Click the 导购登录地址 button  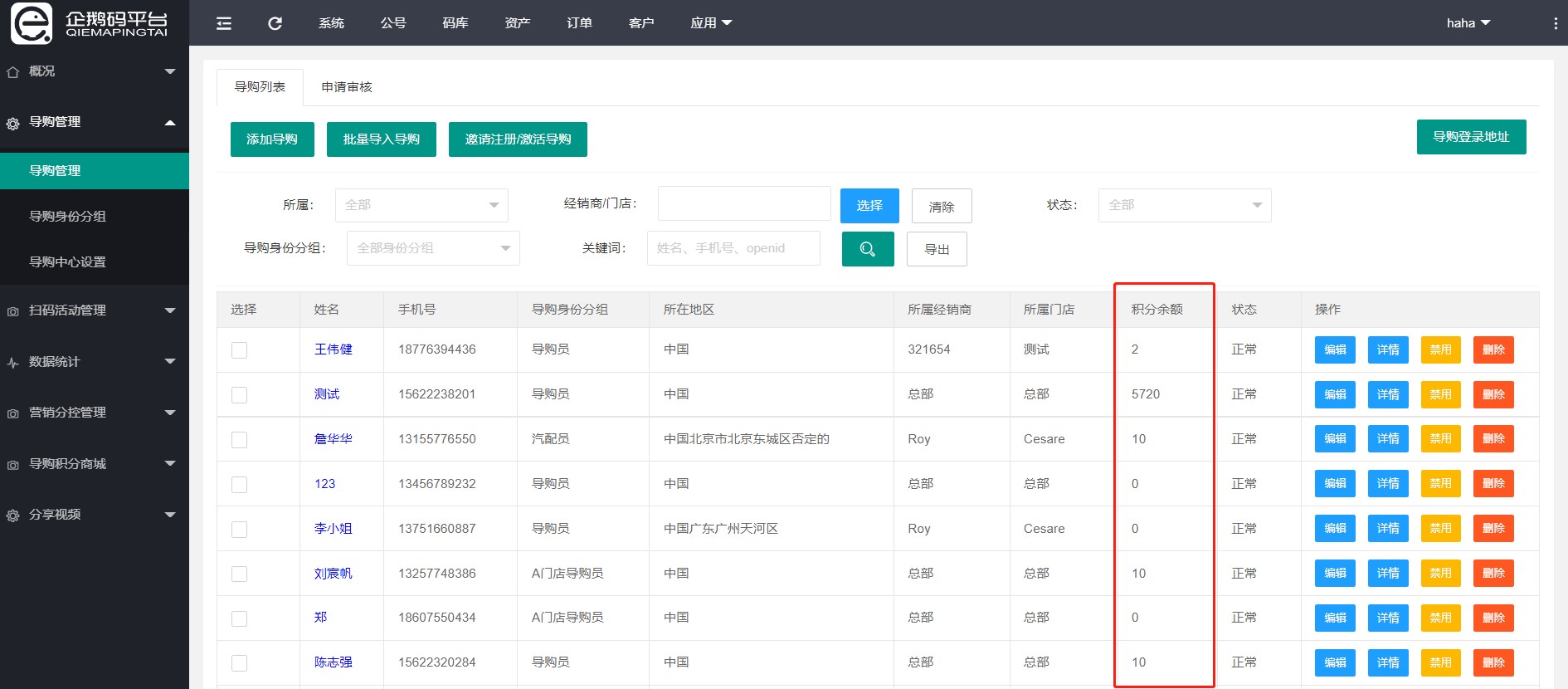(x=1471, y=137)
